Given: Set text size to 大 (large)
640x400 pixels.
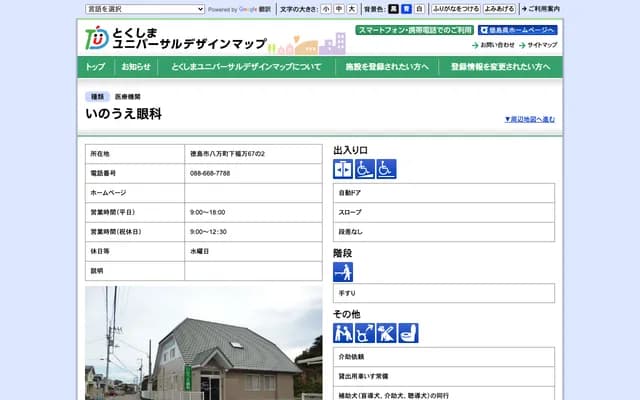Looking at the screenshot, I should pyautogui.click(x=352, y=9).
